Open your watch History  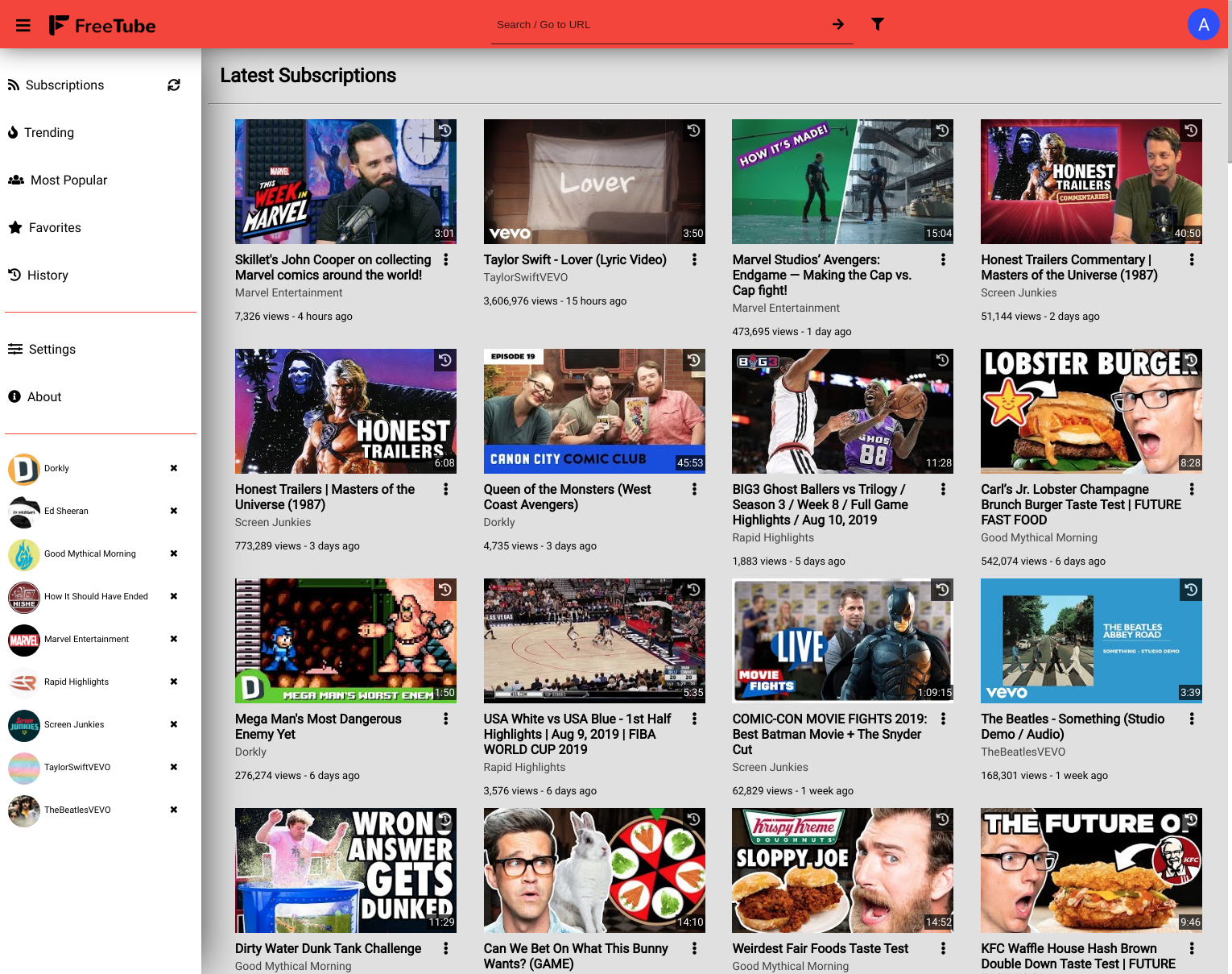[x=48, y=275]
